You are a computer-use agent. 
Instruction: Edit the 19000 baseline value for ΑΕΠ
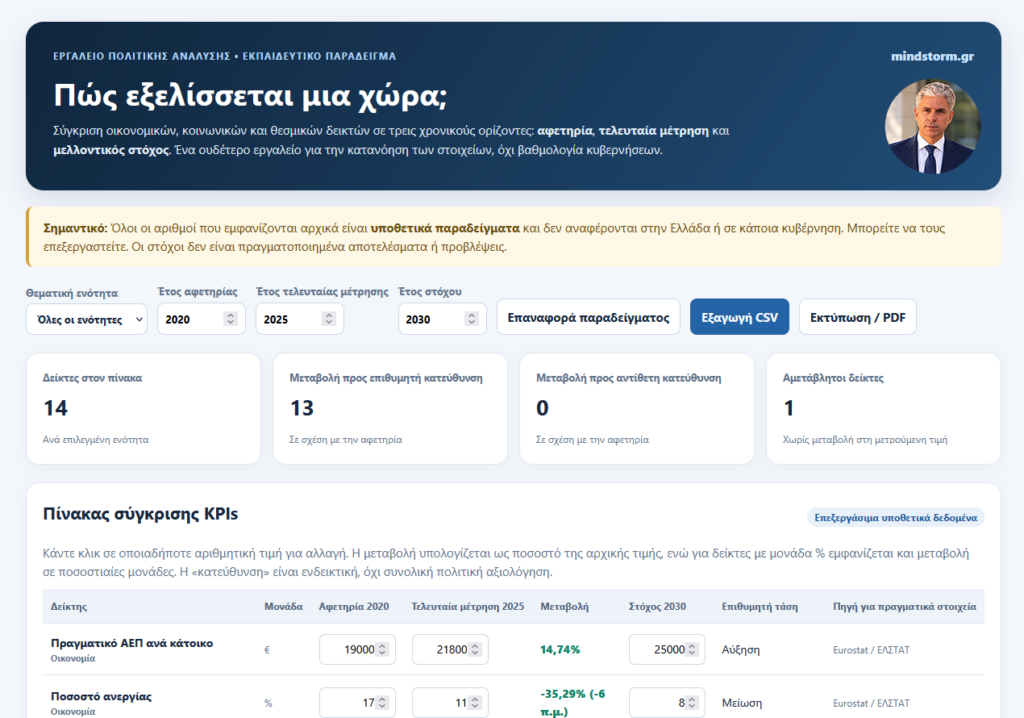click(x=357, y=649)
